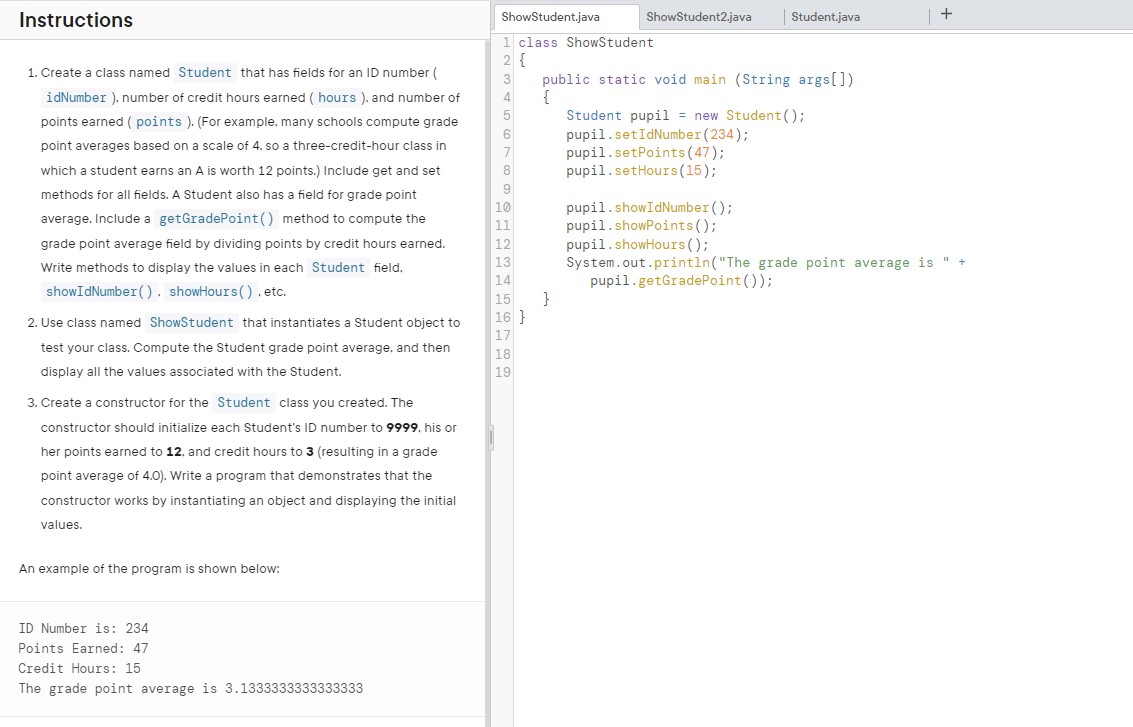Click the class ShowStudent declaration on line 1

[585, 42]
